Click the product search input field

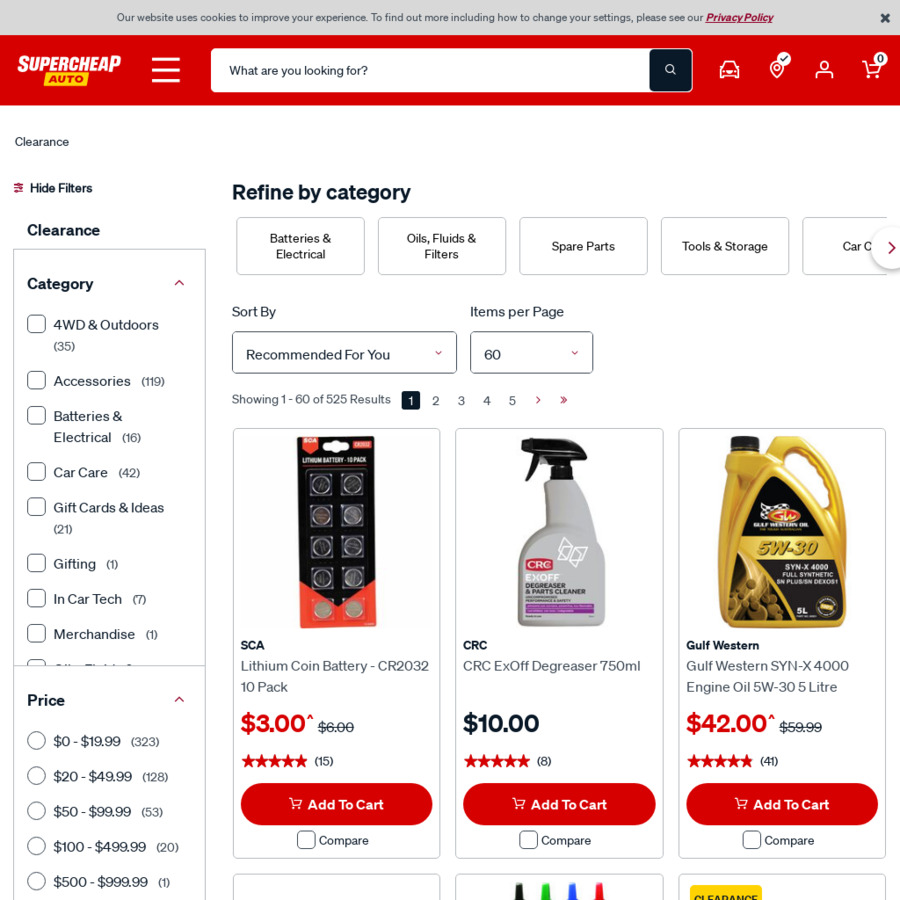(430, 70)
